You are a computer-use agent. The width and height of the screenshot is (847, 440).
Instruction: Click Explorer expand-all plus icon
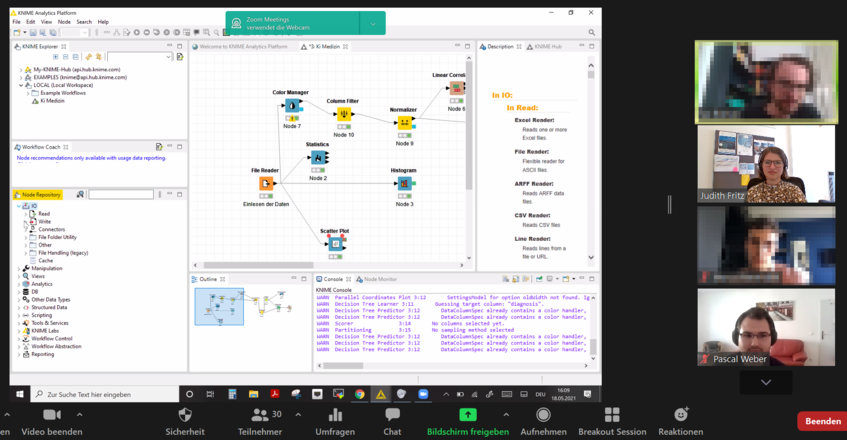[x=55, y=57]
